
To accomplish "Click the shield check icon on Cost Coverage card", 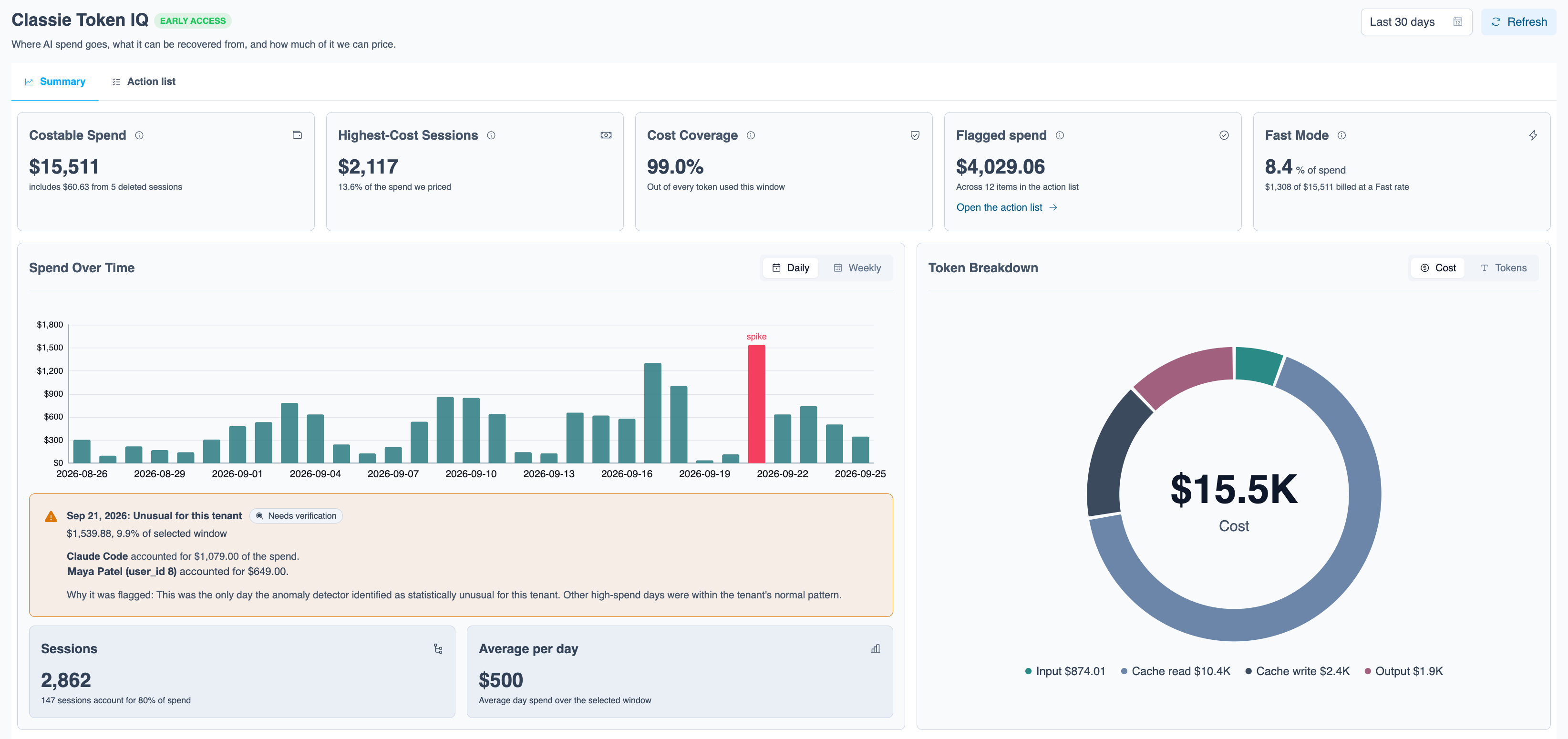I will point(915,135).
